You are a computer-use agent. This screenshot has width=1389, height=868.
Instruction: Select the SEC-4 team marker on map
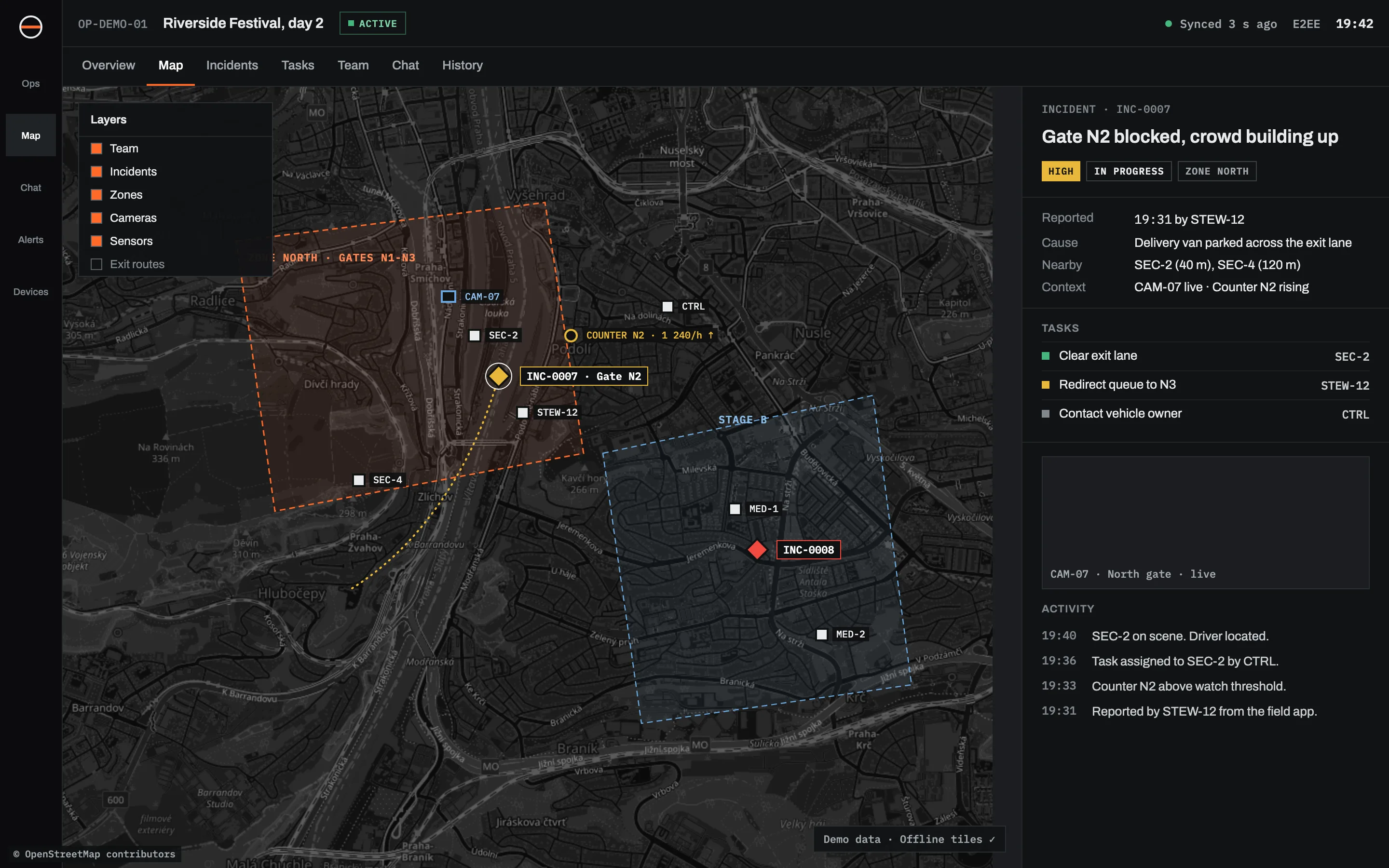(359, 480)
